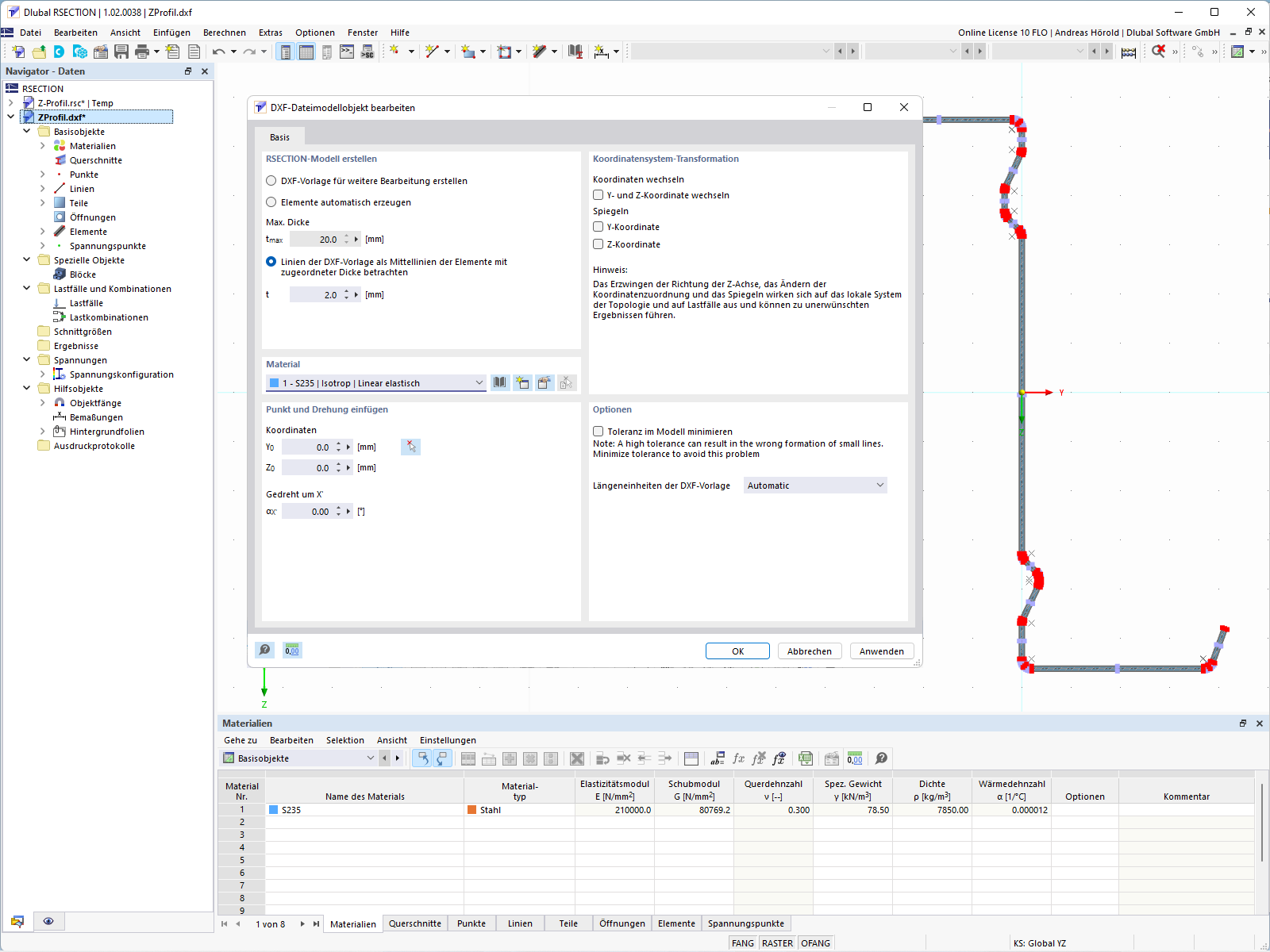Screen dimensions: 1270x952
Task: Expand the Punkte tree node
Action: 43,175
